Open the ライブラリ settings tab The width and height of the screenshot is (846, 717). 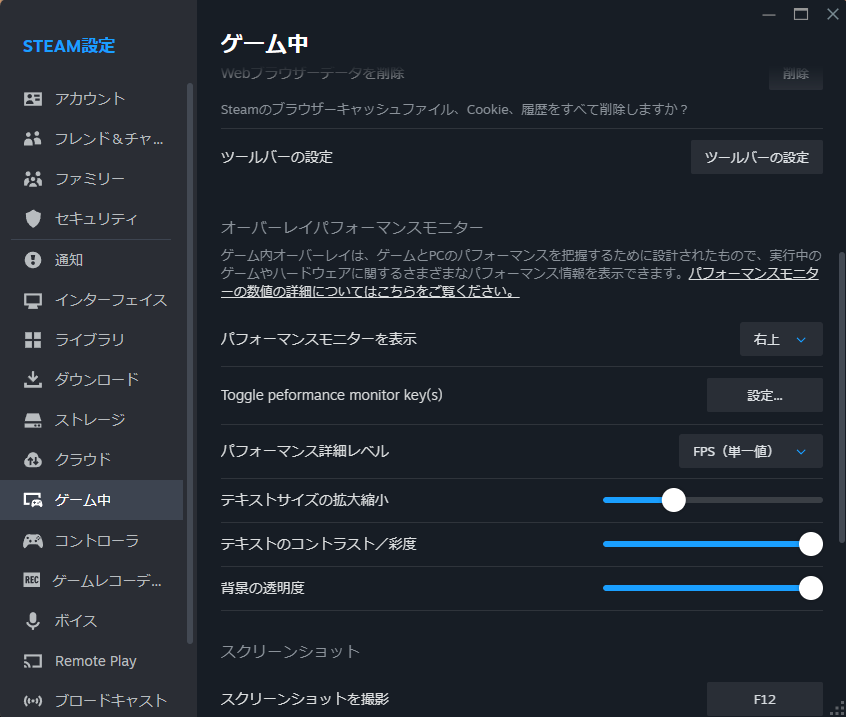[x=89, y=340]
